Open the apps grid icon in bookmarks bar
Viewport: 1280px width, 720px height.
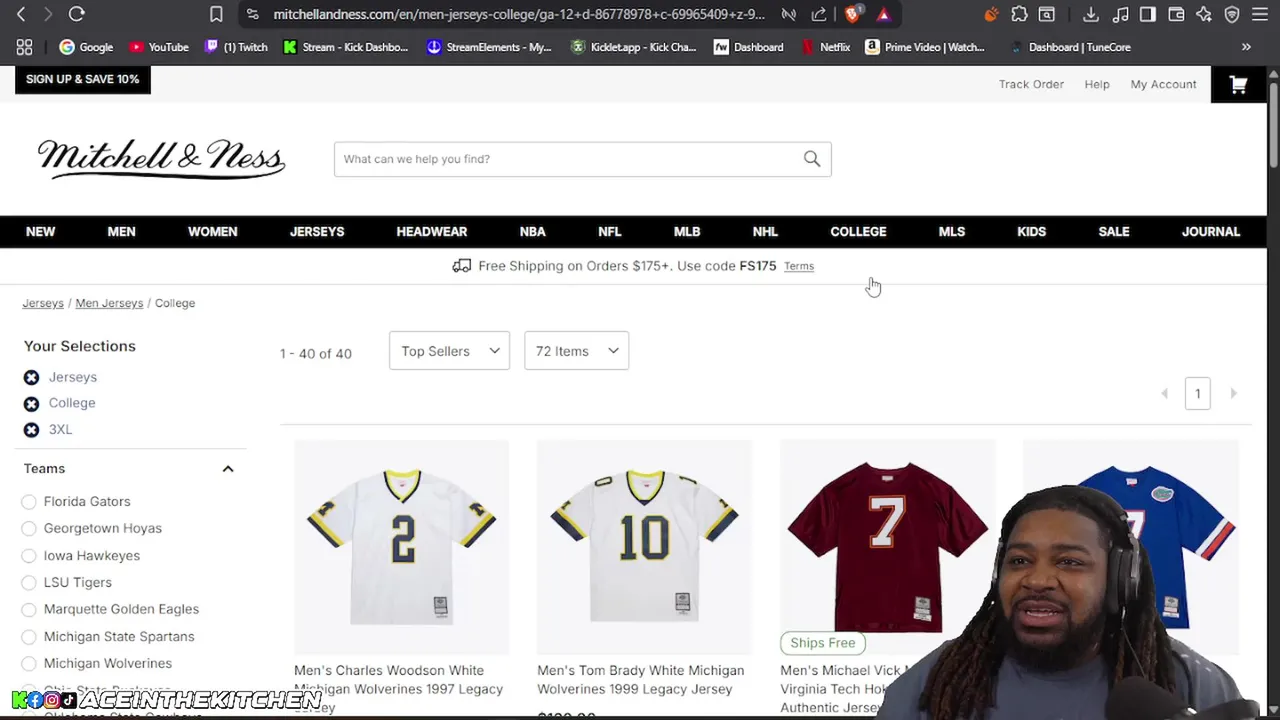[x=24, y=47]
